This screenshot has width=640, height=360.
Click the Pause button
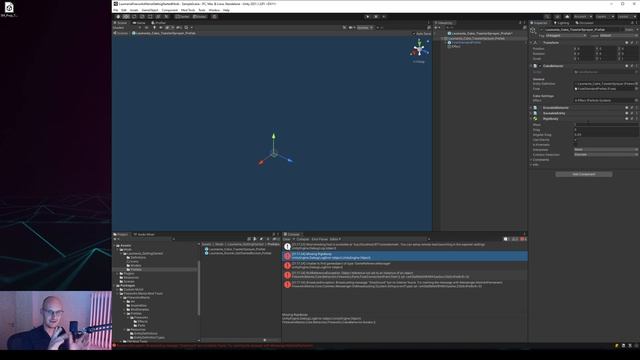[x=376, y=17]
